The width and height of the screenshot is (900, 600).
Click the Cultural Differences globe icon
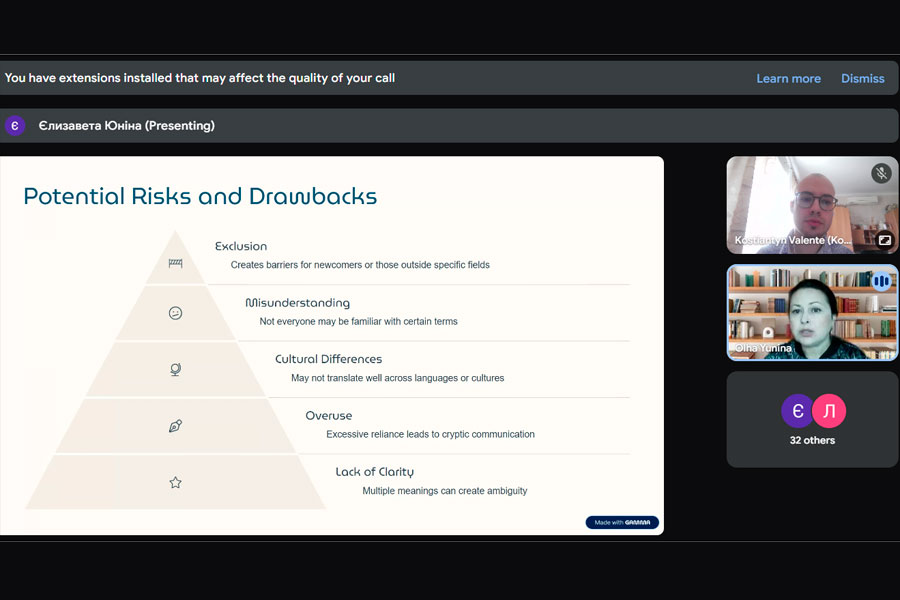[x=176, y=369]
